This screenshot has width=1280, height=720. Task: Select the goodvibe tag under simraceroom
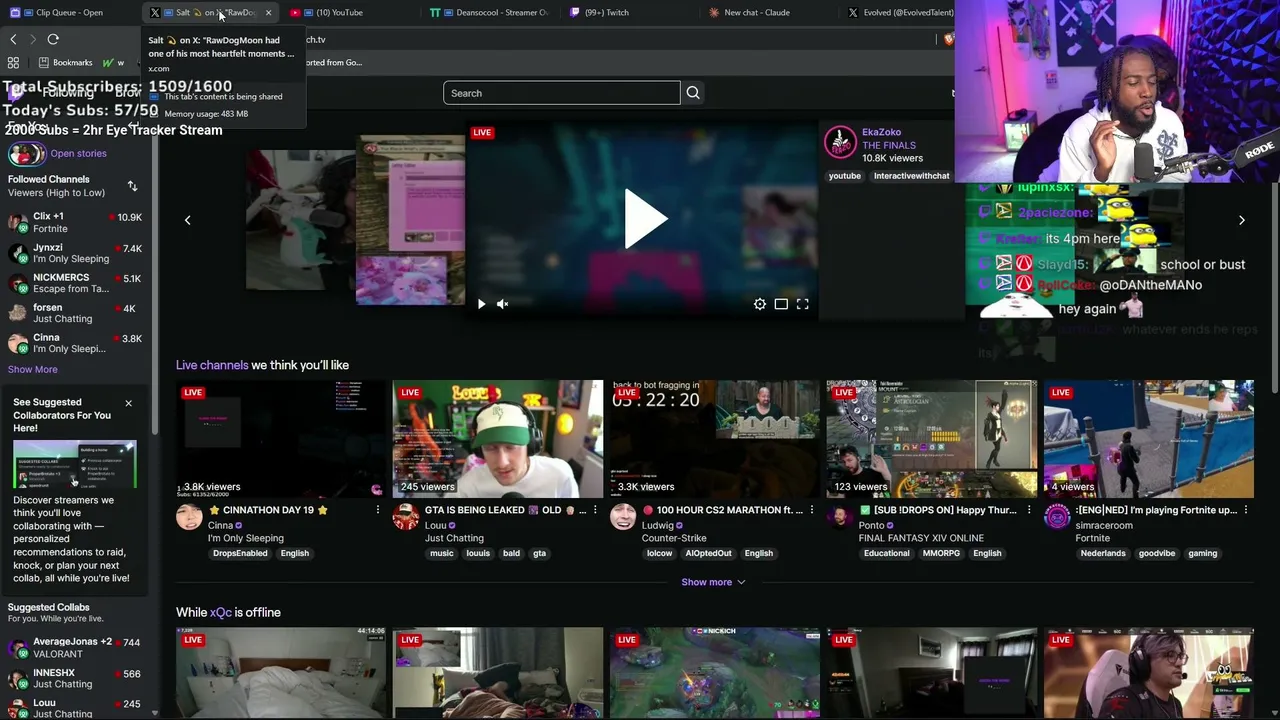[1157, 553]
